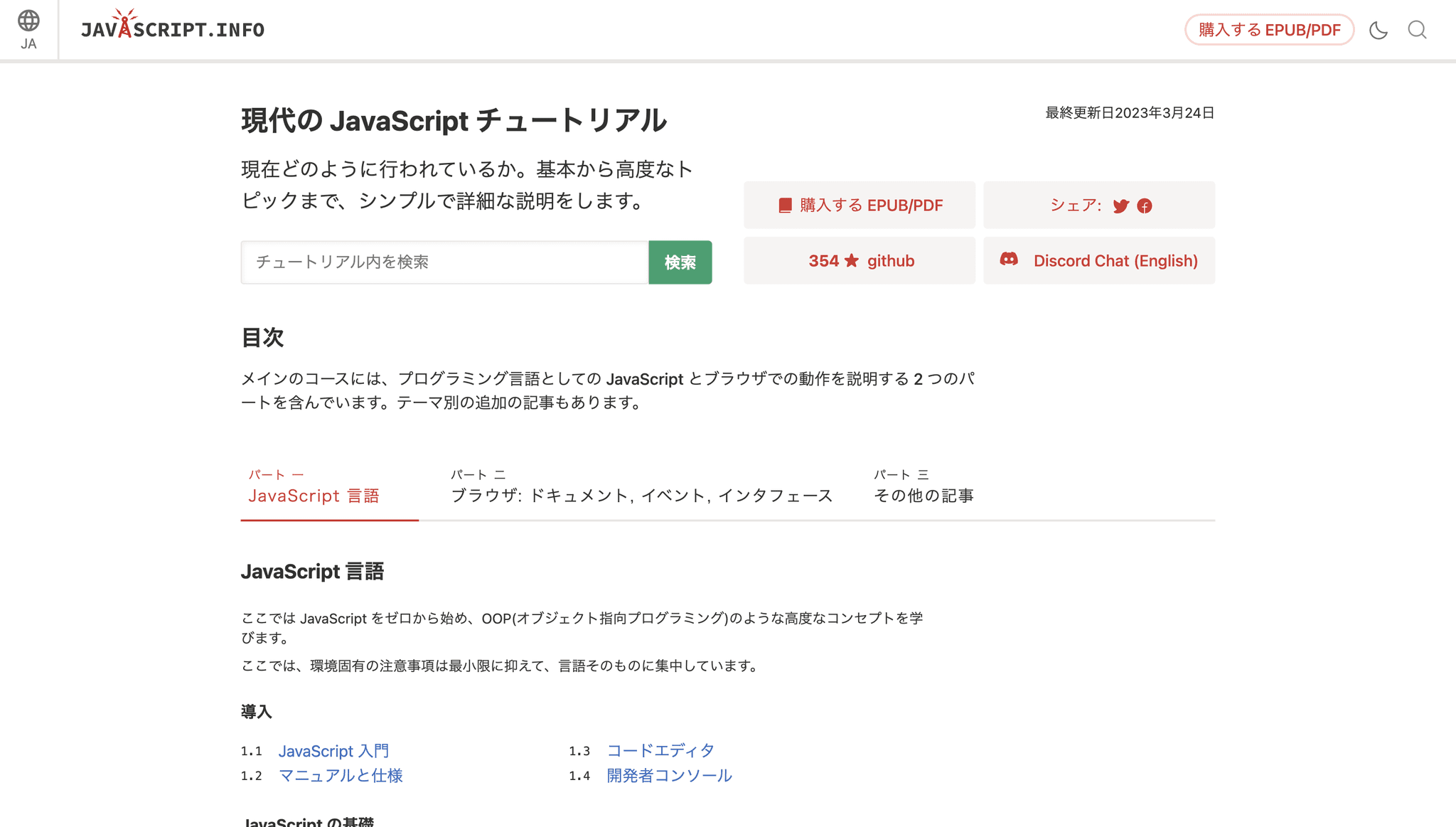
Task: Click the シェア: label
Action: (x=1076, y=206)
